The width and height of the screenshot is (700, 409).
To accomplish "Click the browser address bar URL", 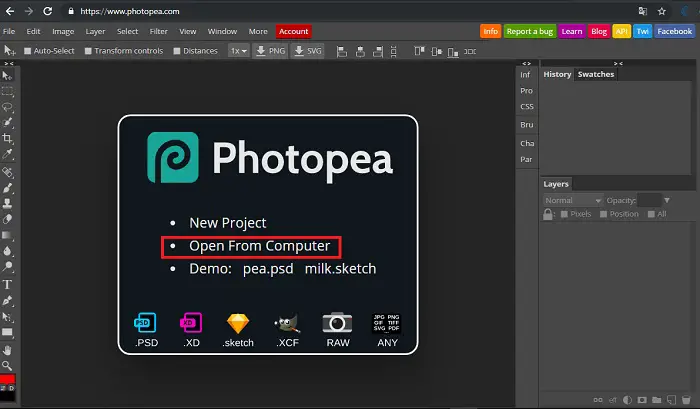I will coord(129,11).
